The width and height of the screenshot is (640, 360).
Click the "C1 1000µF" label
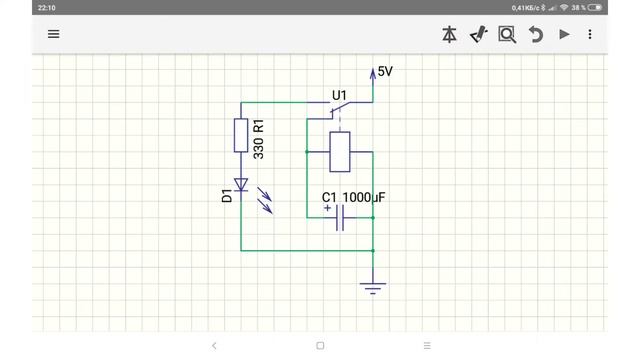pos(353,198)
